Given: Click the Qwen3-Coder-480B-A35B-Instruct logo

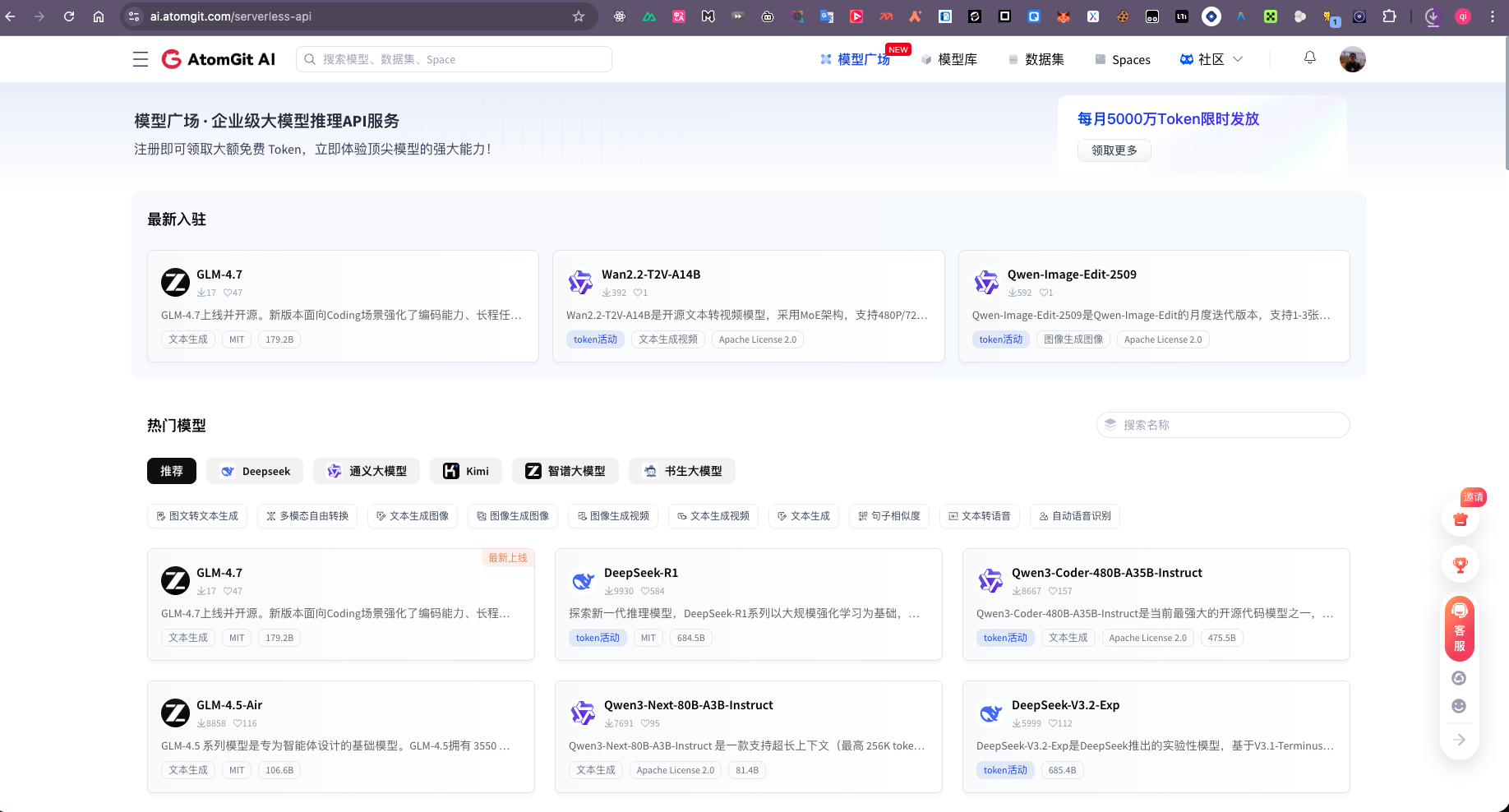Looking at the screenshot, I should (x=990, y=580).
